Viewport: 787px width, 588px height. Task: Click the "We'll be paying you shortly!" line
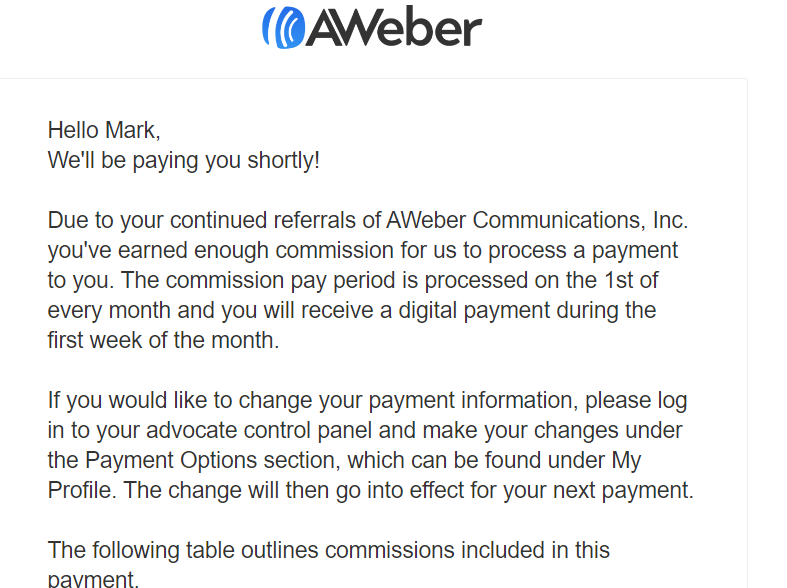point(184,160)
